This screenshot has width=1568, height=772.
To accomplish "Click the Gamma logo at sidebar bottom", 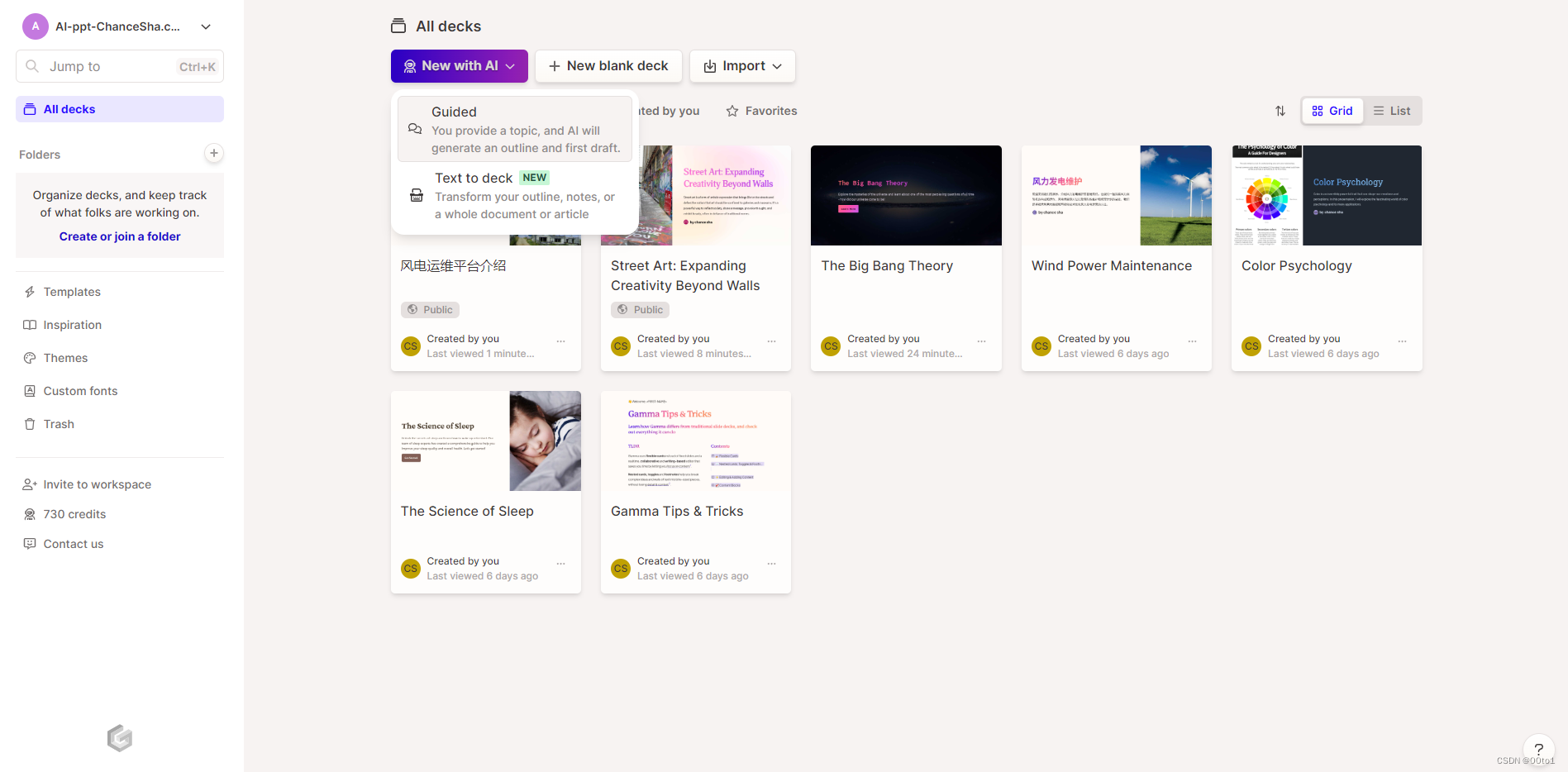I will 120,737.
